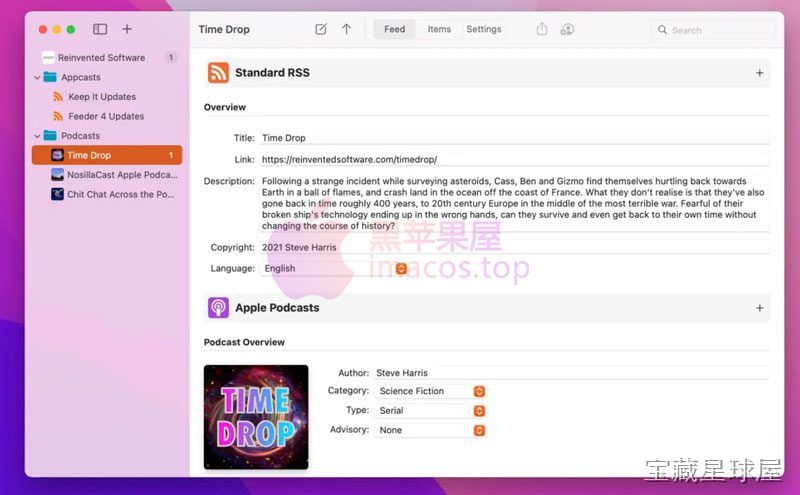Collapse the Podcasts folder chevron
800x495 pixels.
37,136
